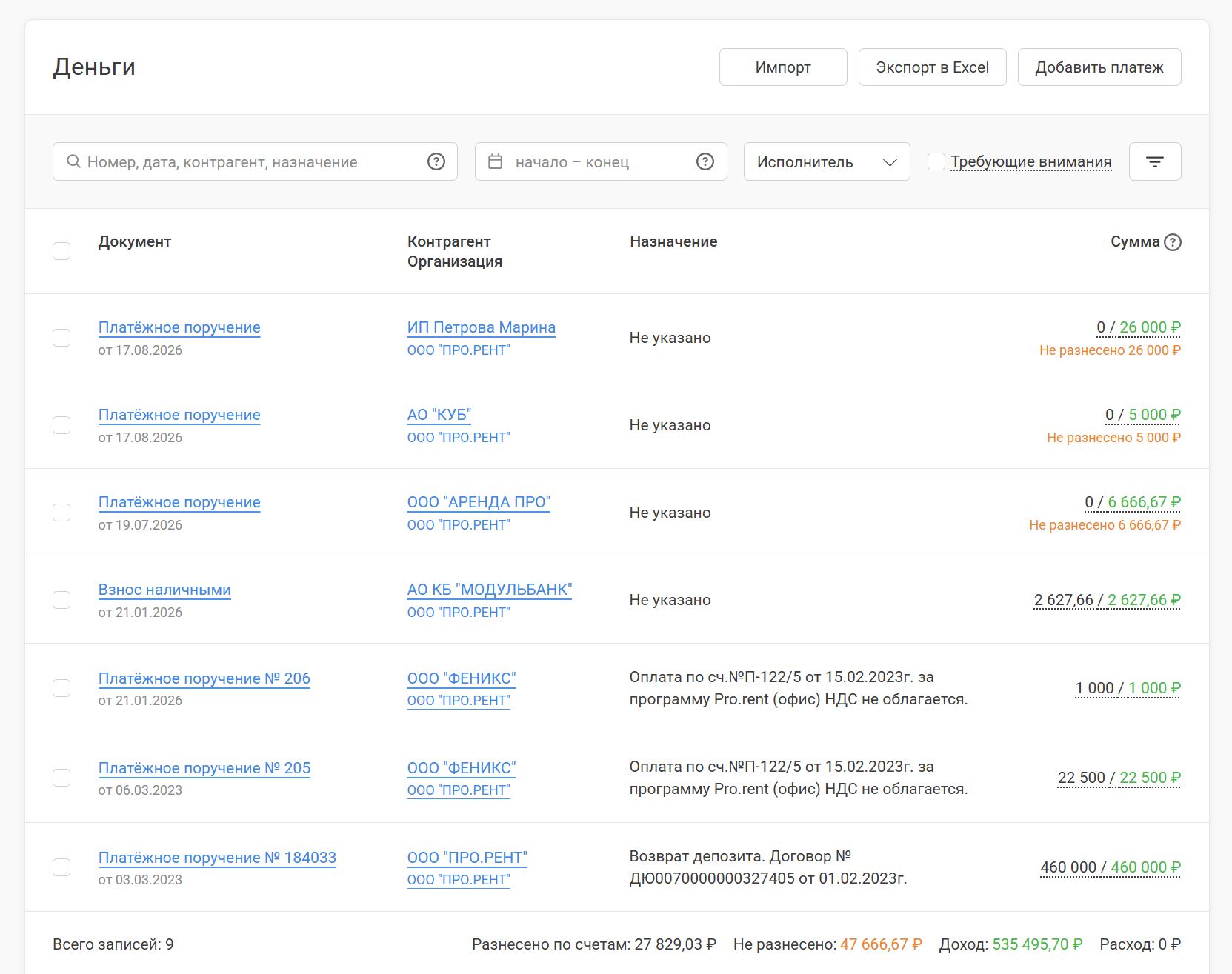Open Платёжное поручение № 184033 link
Viewport: 1232px width, 974px height.
click(x=217, y=858)
